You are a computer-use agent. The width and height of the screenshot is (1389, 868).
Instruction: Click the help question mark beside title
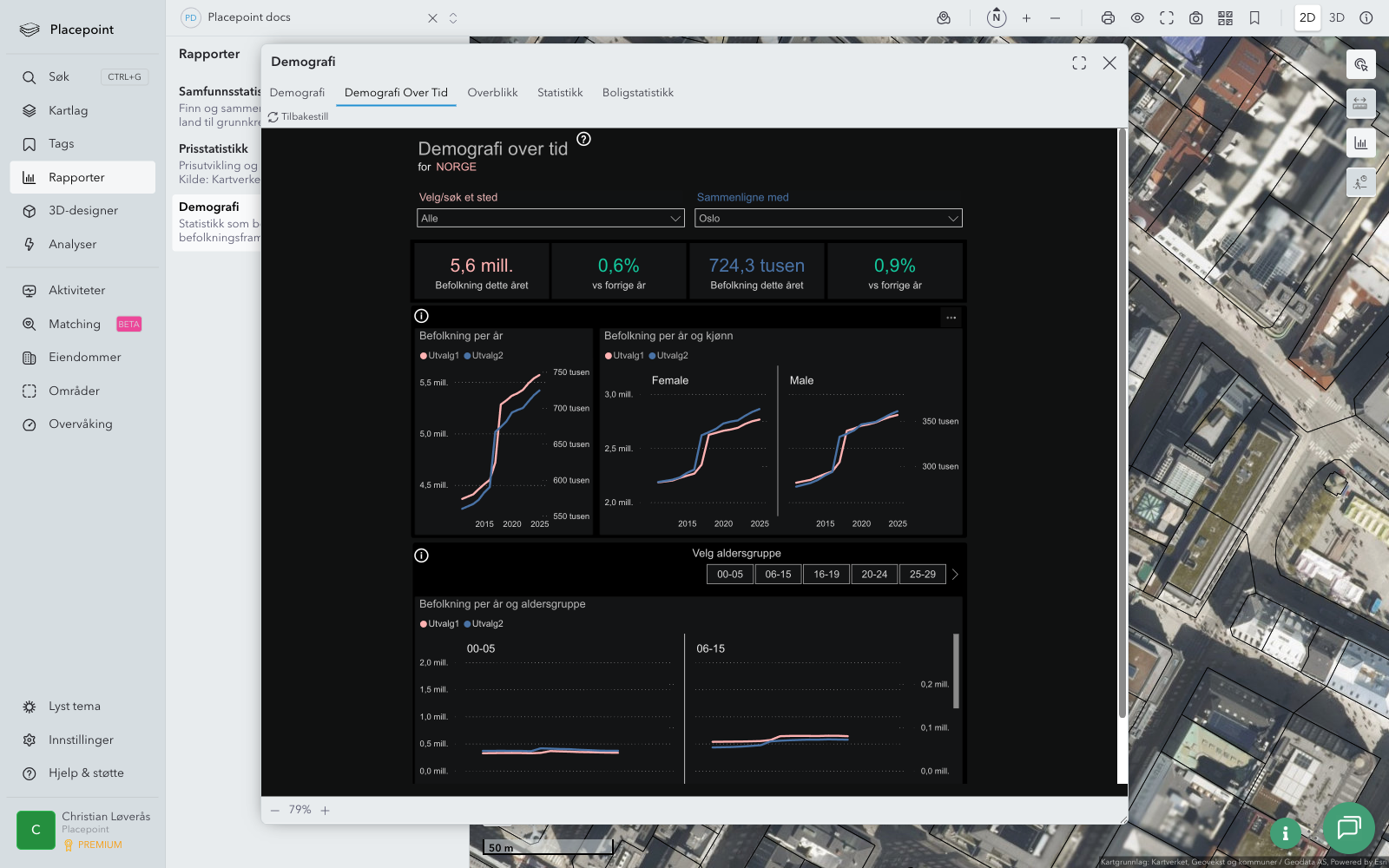point(583,139)
